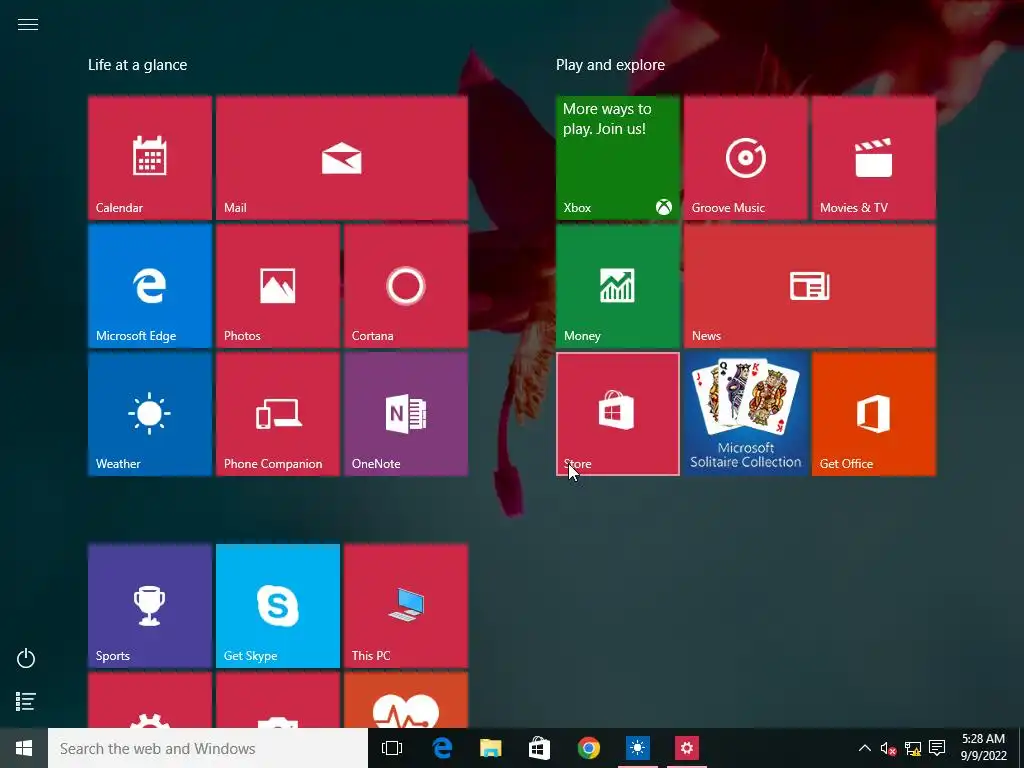Show hidden system tray icons
The width and height of the screenshot is (1024, 768).
point(864,748)
